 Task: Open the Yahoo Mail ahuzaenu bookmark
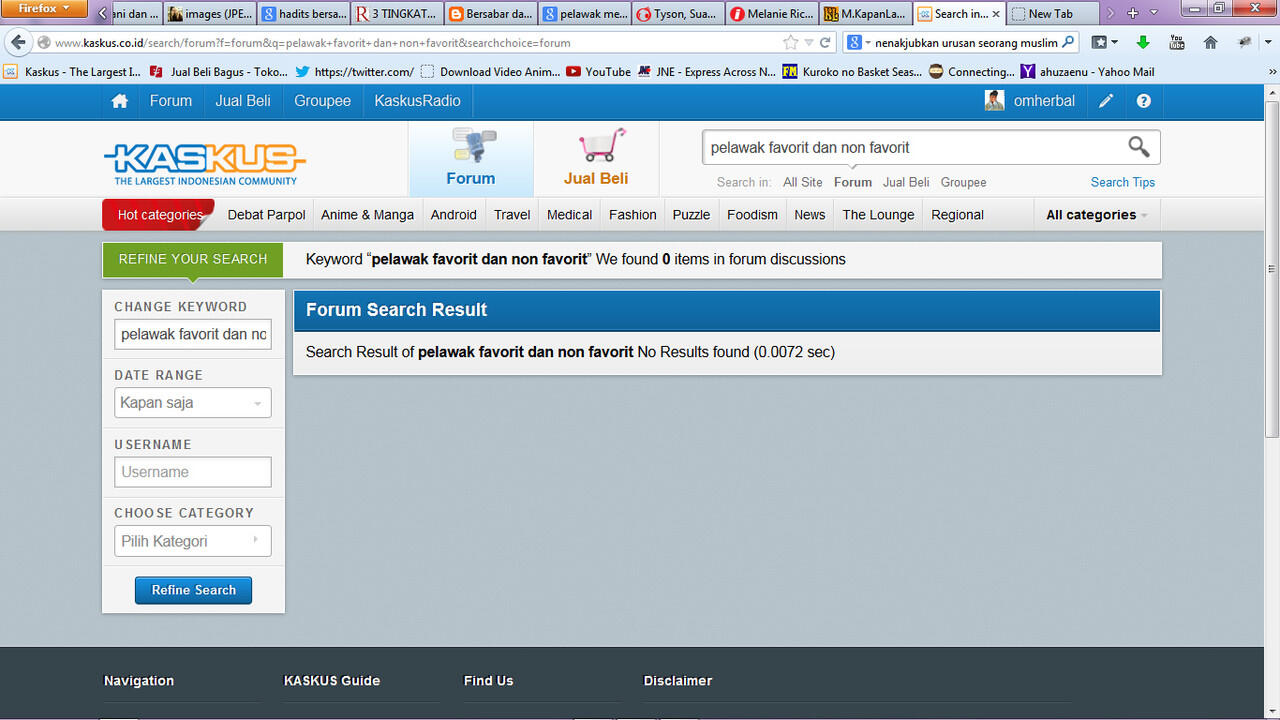click(x=1087, y=72)
